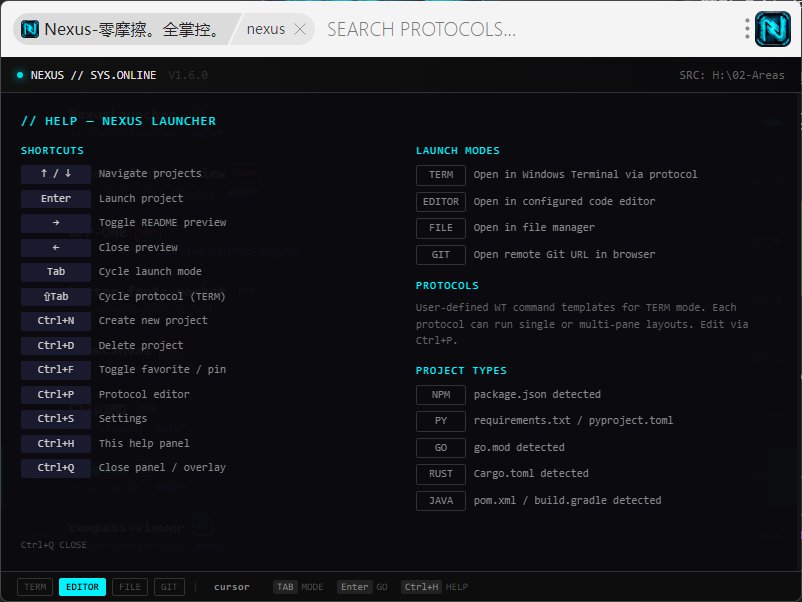Select the highlighted EDITOR mode in bottom bar
802x602 pixels.
coord(82,587)
